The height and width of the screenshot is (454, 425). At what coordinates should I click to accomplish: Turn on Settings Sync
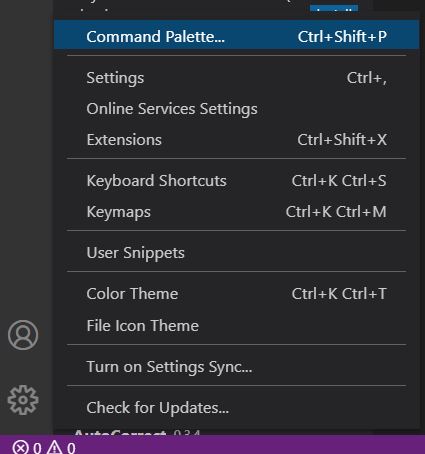click(236, 367)
